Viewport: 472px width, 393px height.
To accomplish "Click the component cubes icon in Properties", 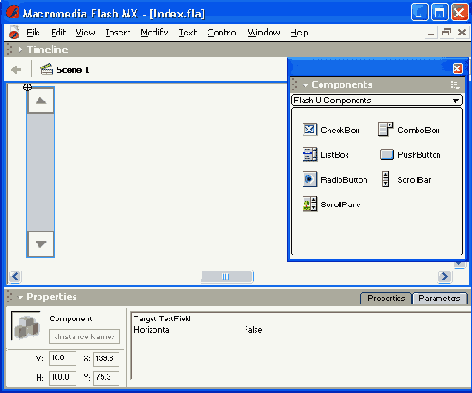I will (26, 326).
